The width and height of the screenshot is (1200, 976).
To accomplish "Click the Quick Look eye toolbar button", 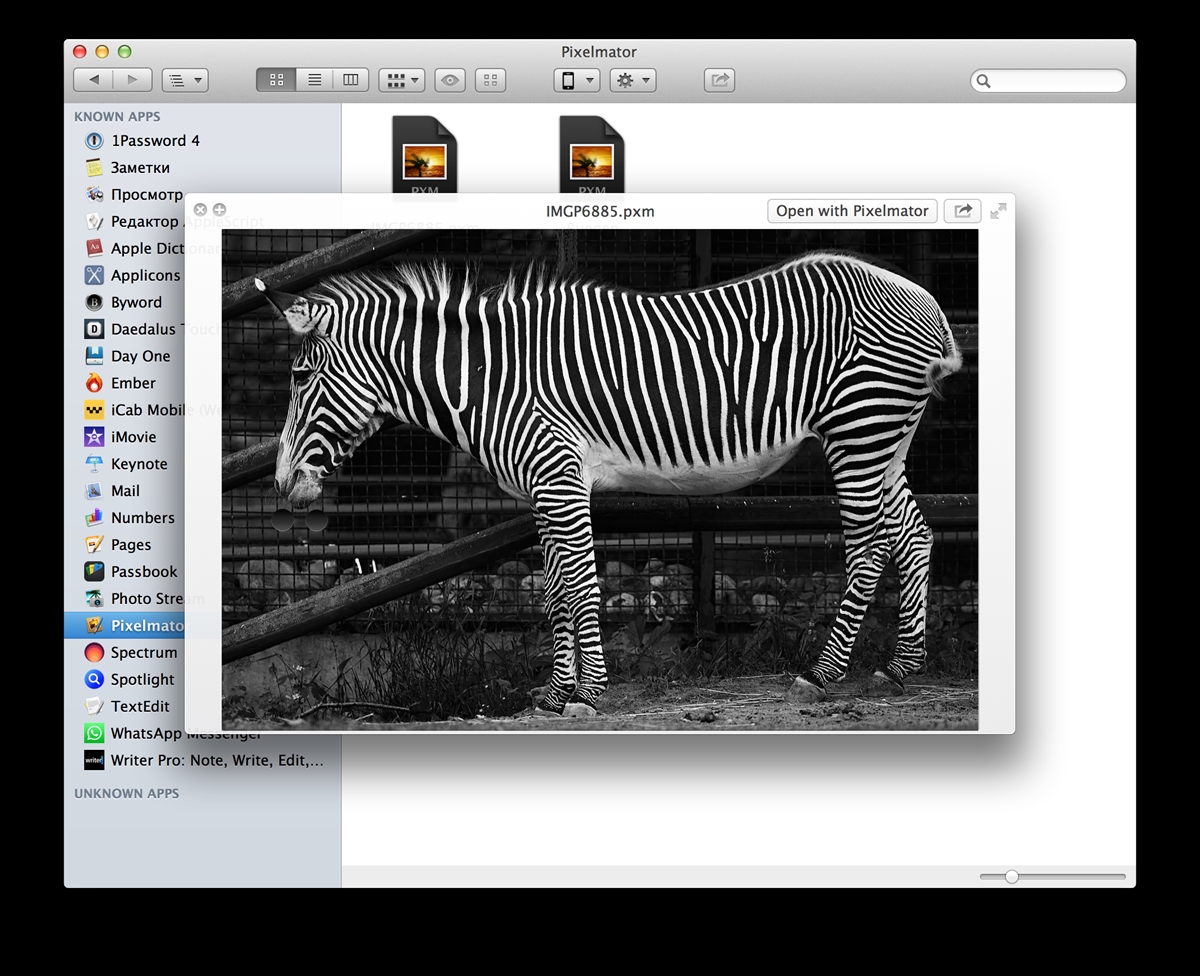I will [450, 81].
